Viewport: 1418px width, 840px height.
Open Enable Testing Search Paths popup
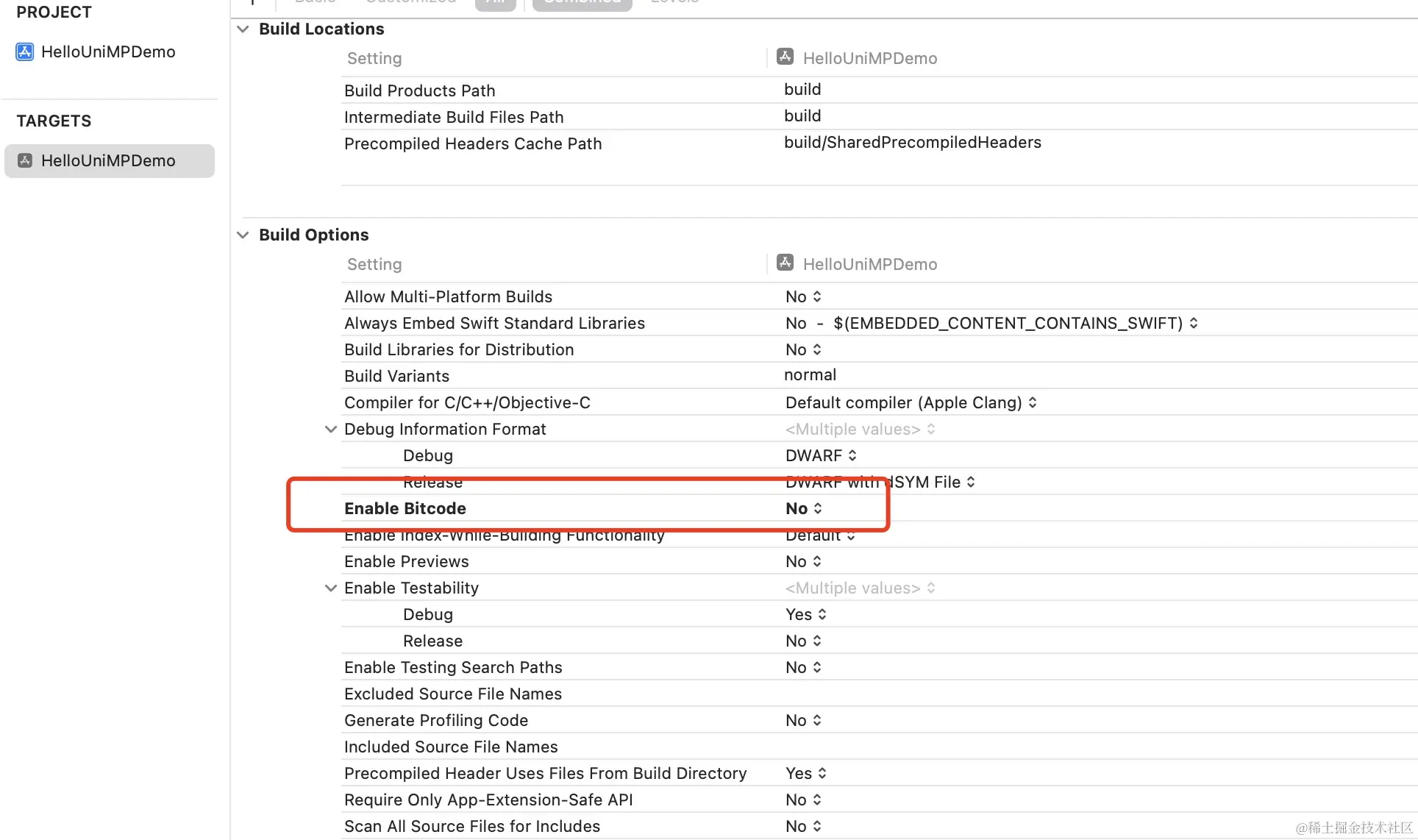point(803,667)
